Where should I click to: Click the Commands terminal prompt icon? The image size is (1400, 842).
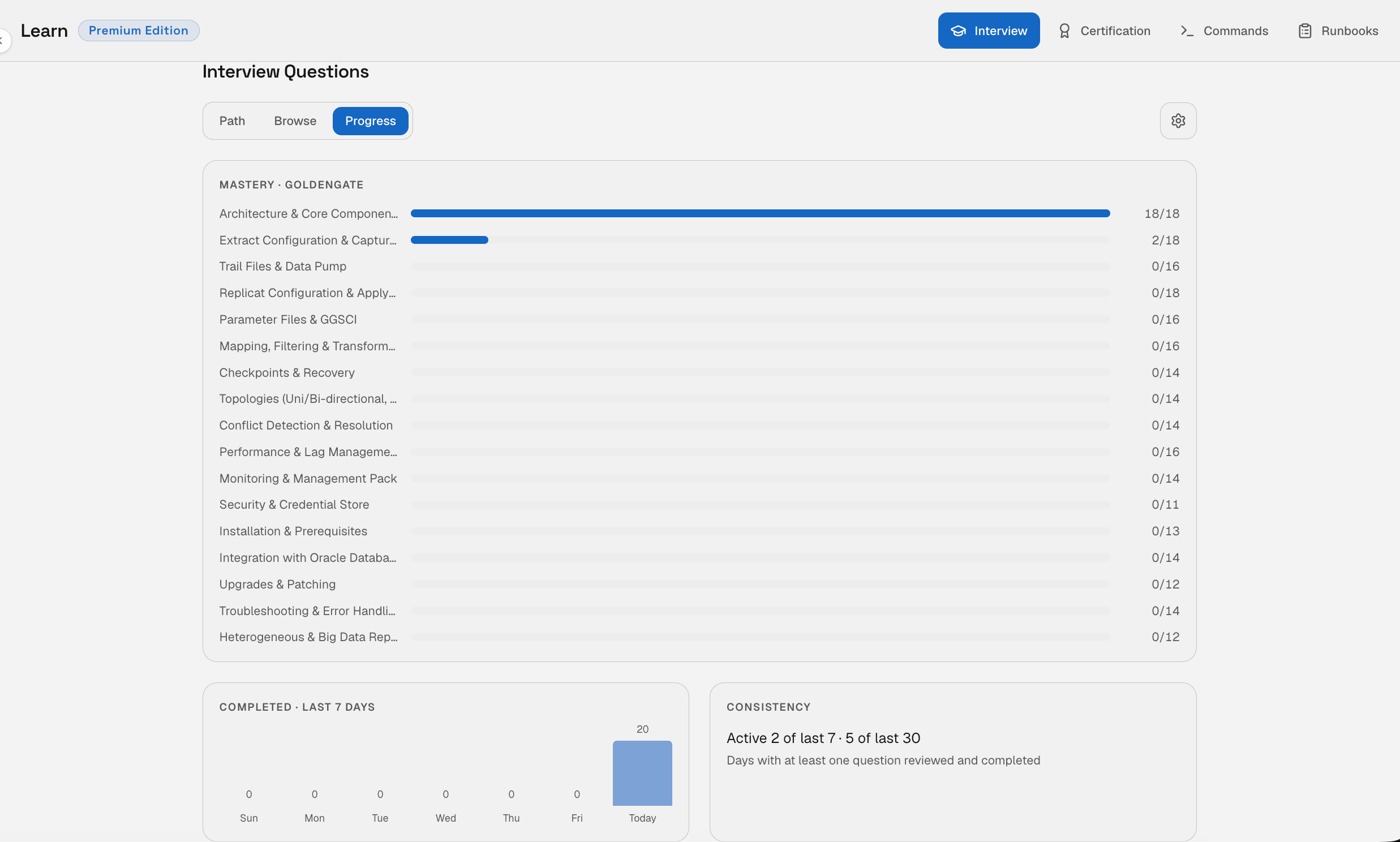(1187, 31)
